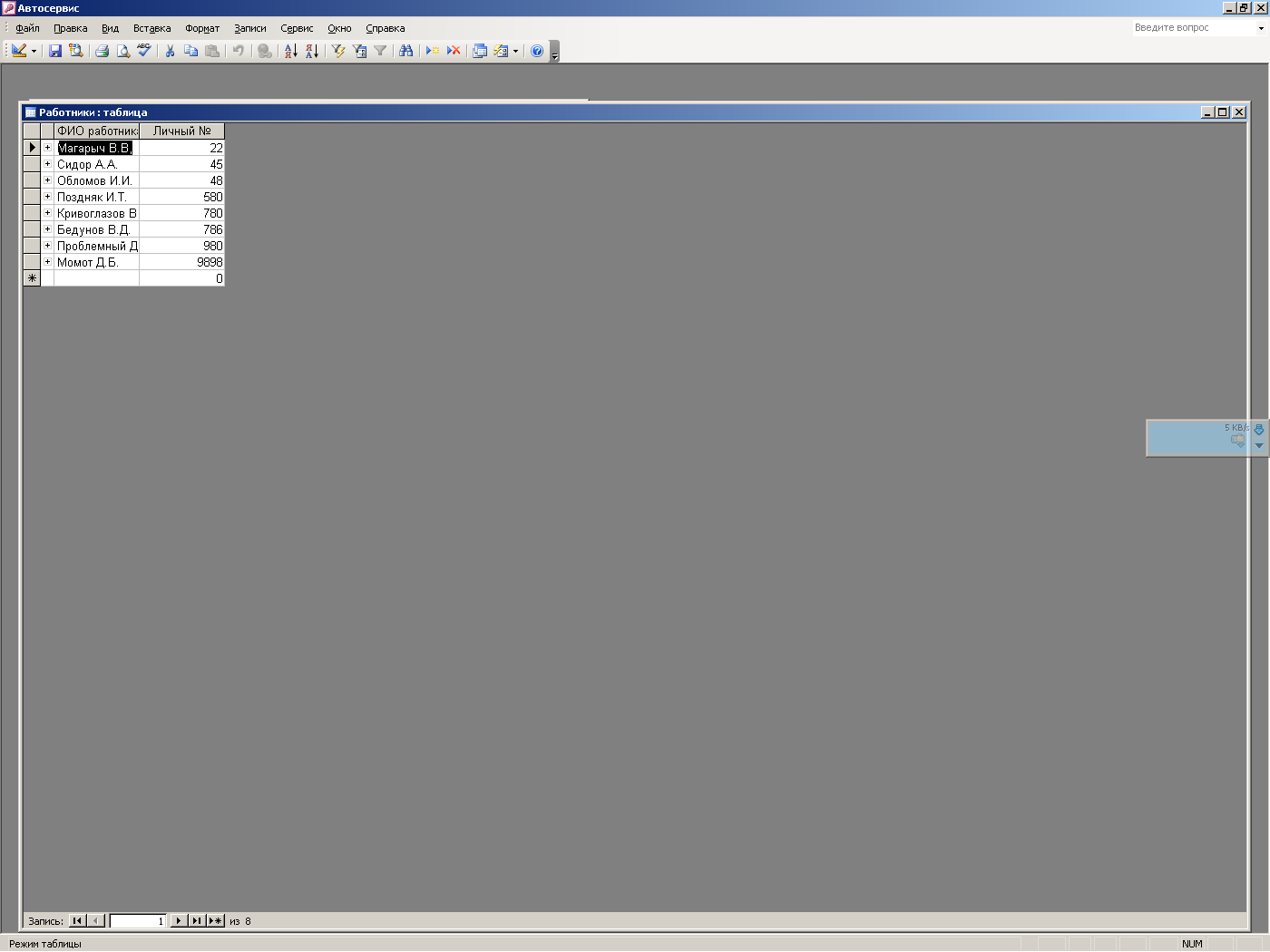Click the New Record toolbar icon
Viewport: 1270px width, 952px height.
pyautogui.click(x=433, y=51)
